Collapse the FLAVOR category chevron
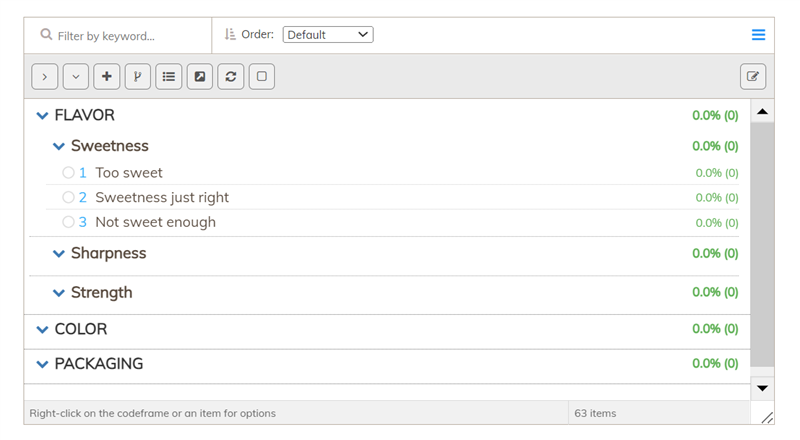800x440 pixels. [42, 116]
